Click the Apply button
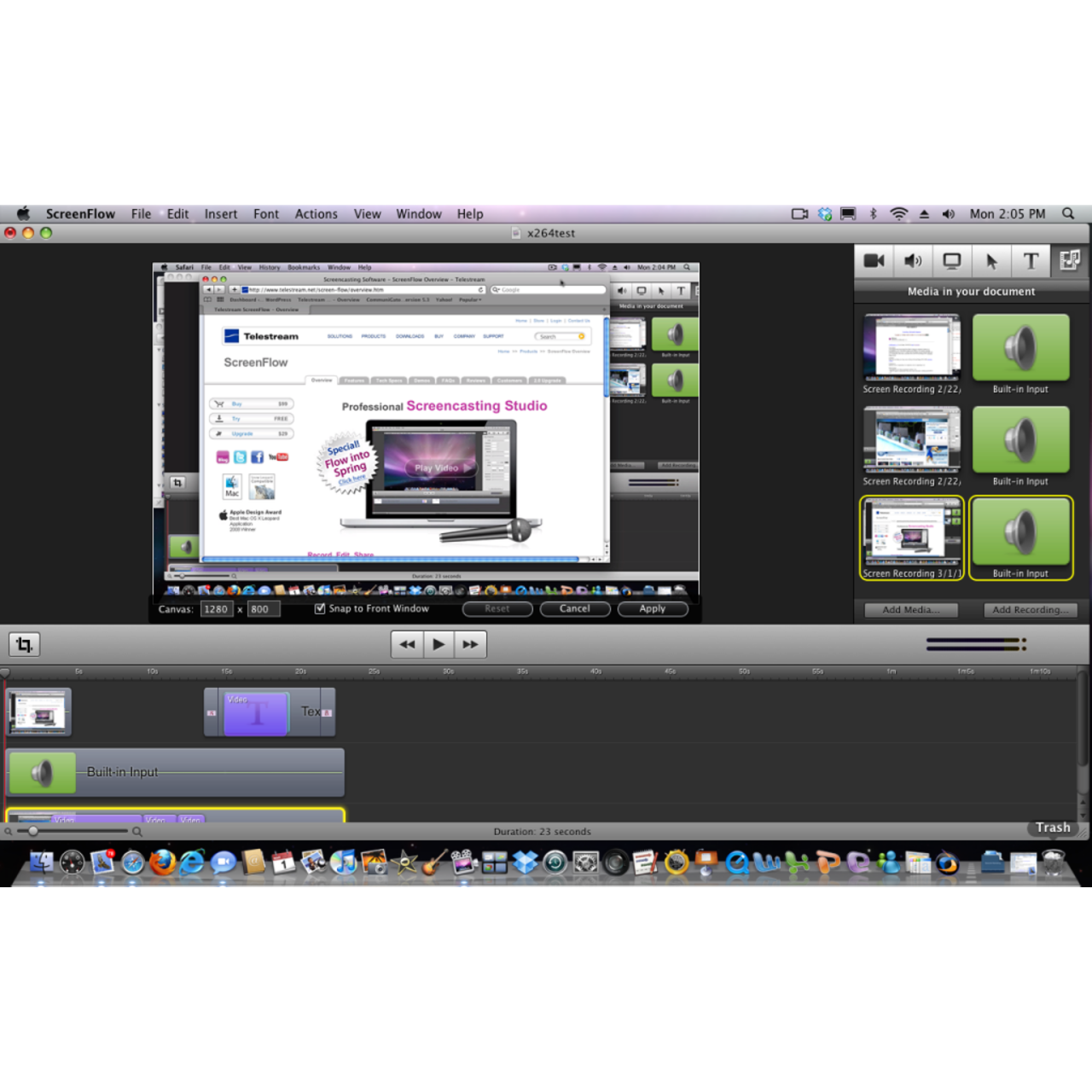Screen dimensions: 1092x1092 pyautogui.click(x=652, y=609)
